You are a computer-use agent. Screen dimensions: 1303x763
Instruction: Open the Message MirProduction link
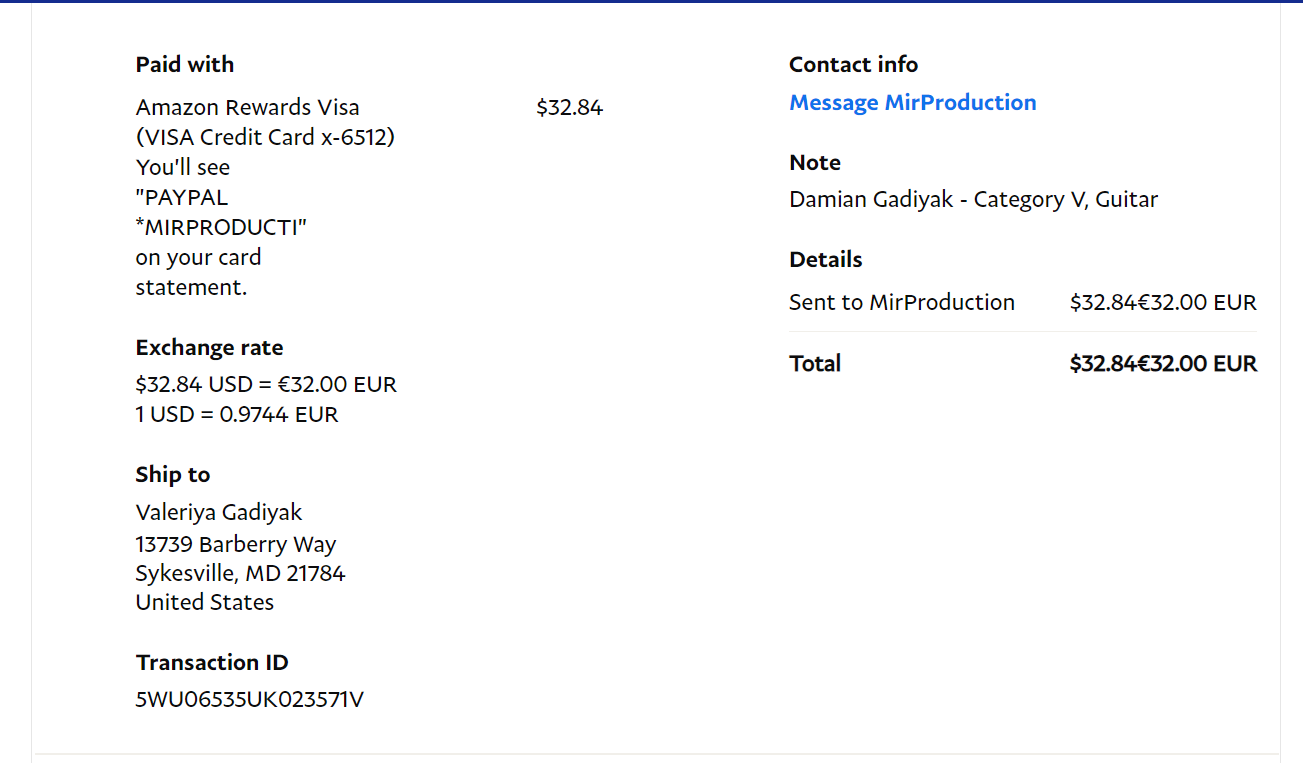(912, 103)
